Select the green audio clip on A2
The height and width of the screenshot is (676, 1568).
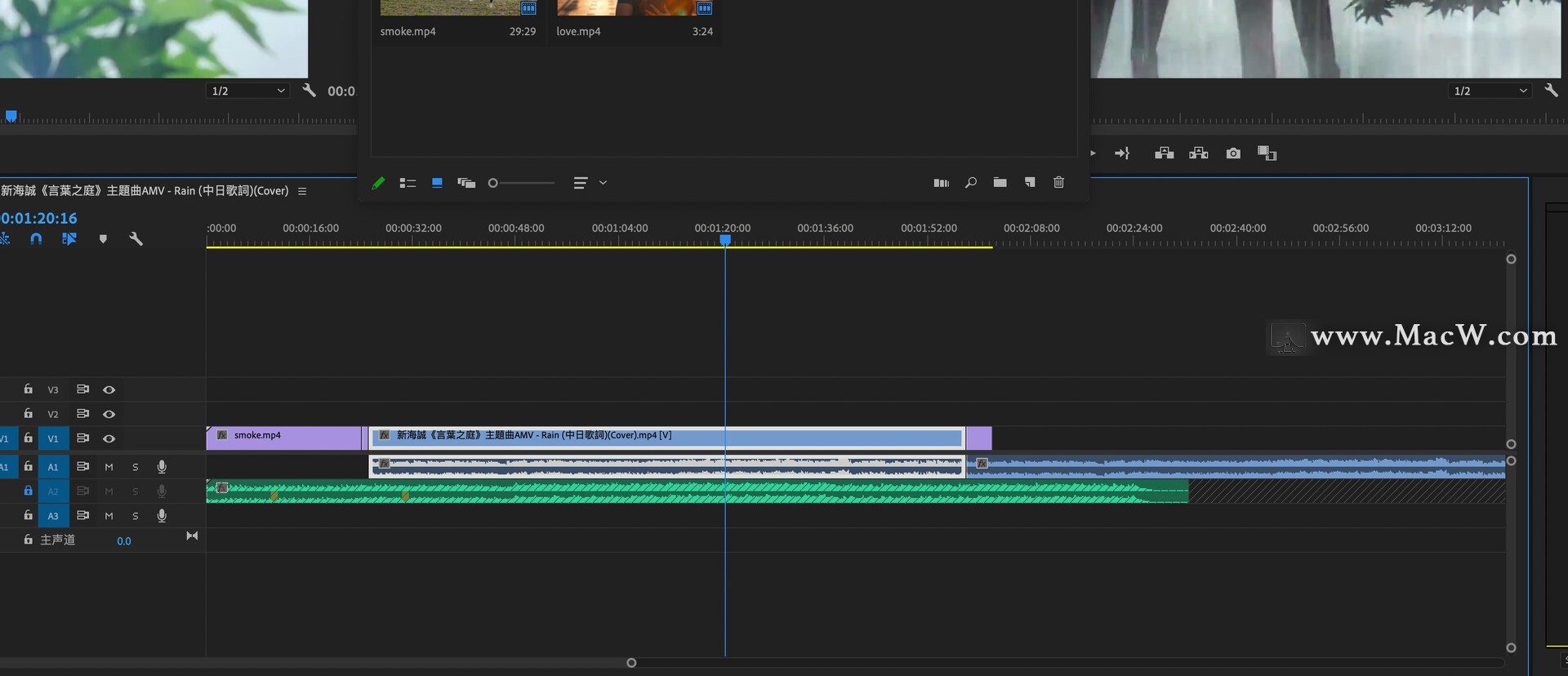pyautogui.click(x=697, y=491)
